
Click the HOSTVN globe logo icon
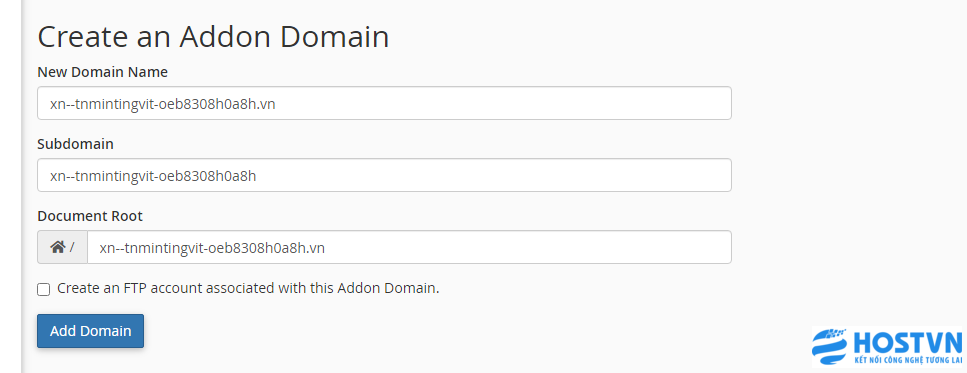coord(829,347)
